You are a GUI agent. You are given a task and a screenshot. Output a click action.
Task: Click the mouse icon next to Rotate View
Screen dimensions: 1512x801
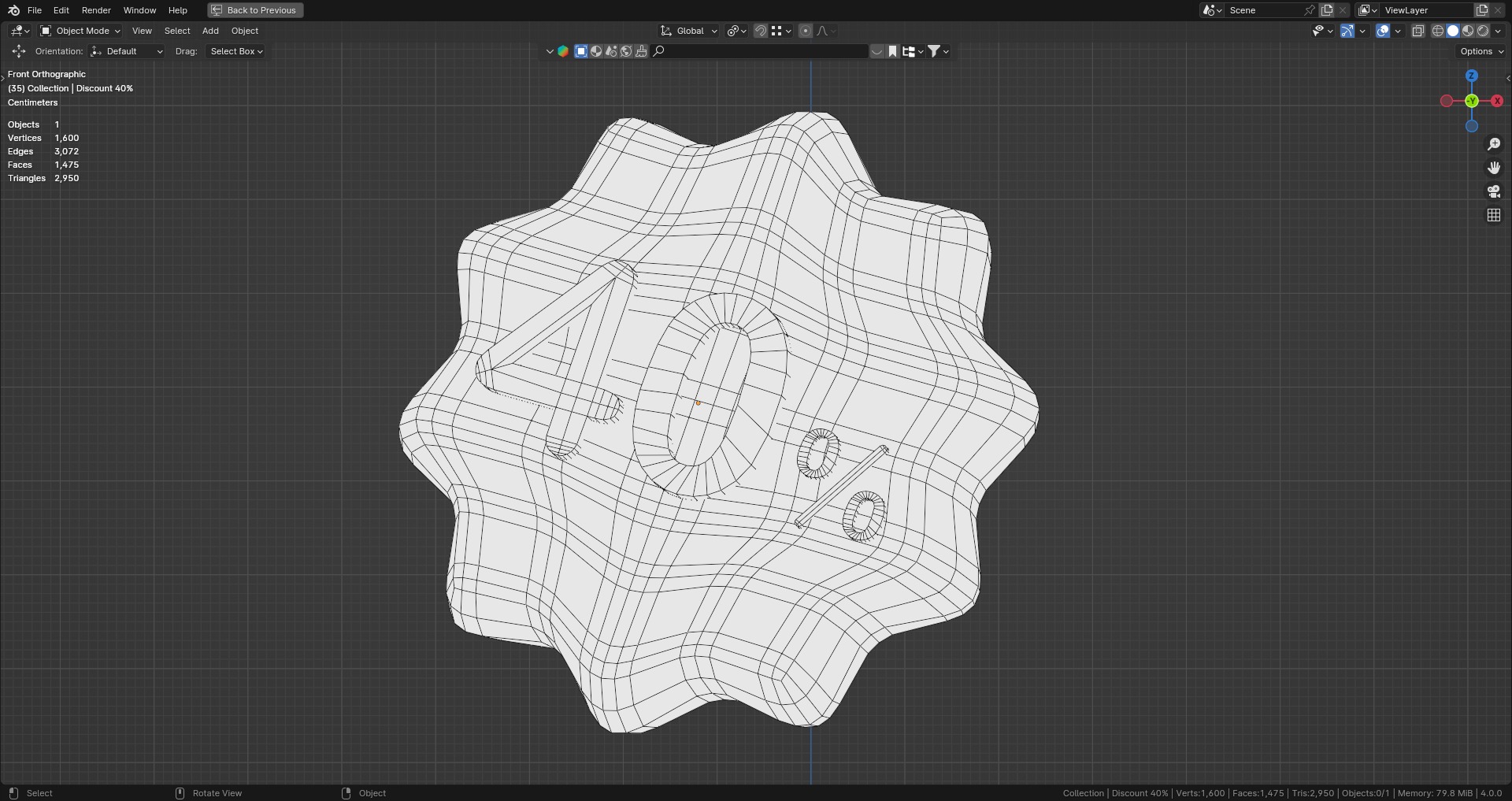pos(180,793)
